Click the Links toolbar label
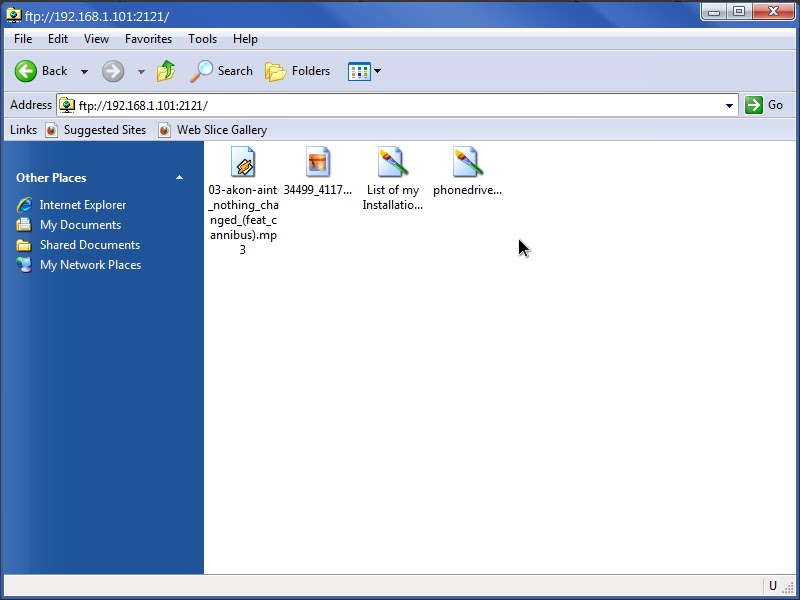 coord(23,130)
